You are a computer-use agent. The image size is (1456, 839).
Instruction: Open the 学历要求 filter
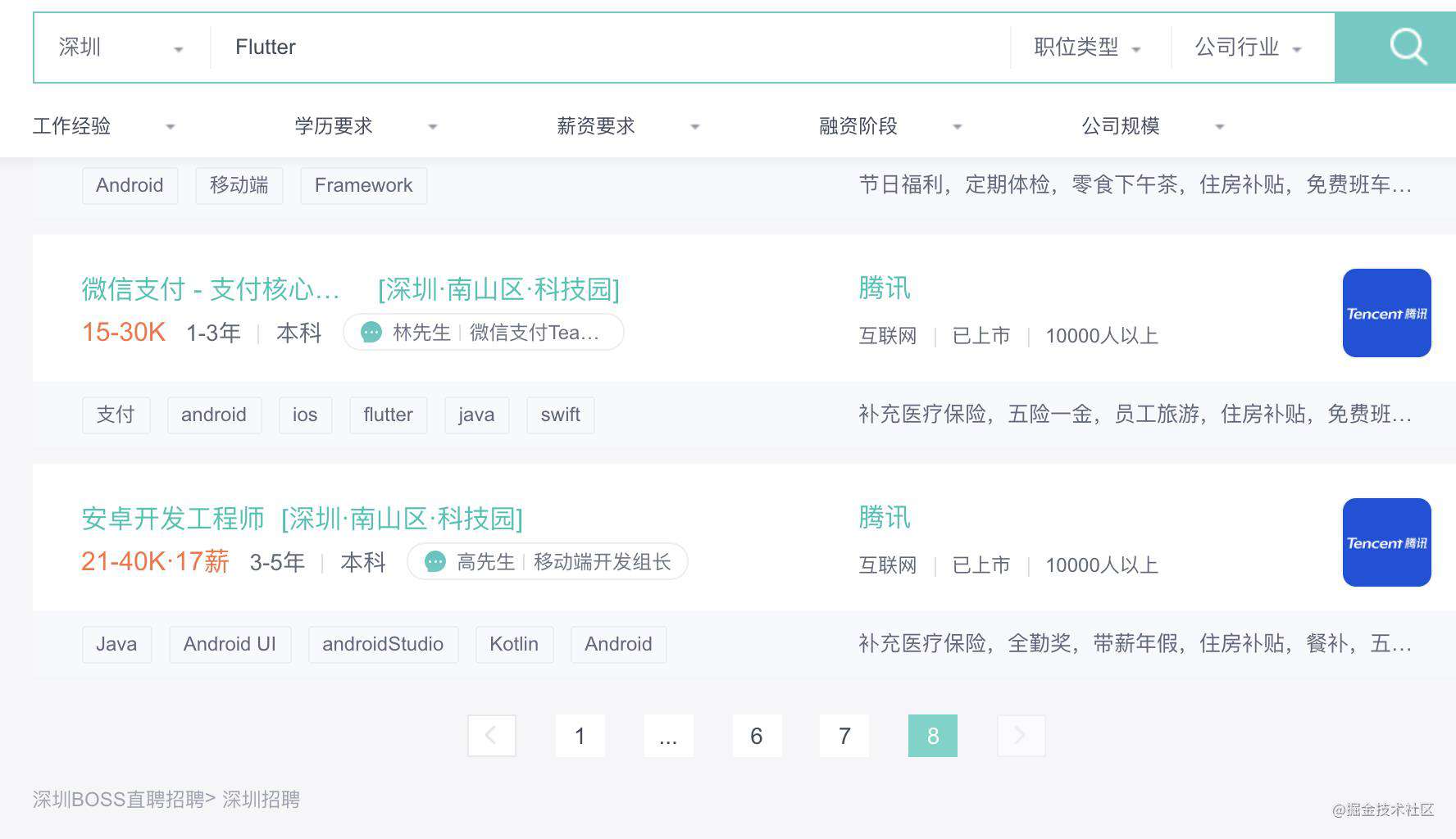366,126
